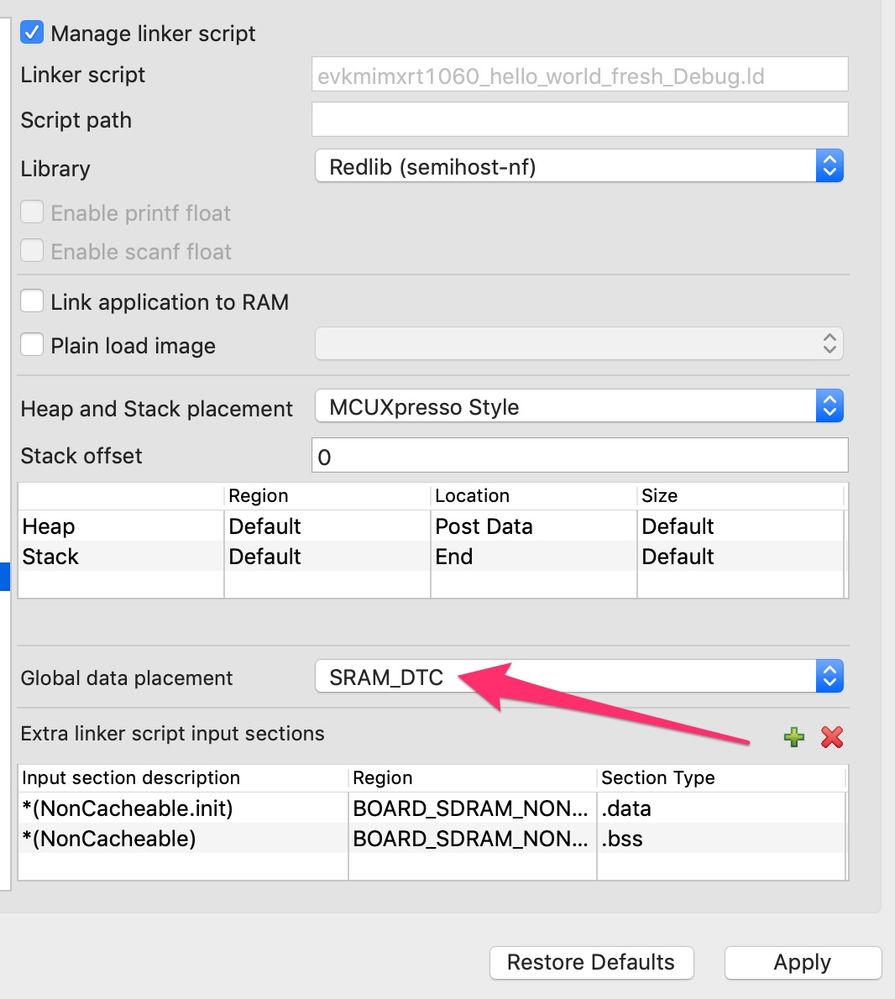The image size is (895, 999).
Task: Add an extra linker script input section
Action: (794, 737)
